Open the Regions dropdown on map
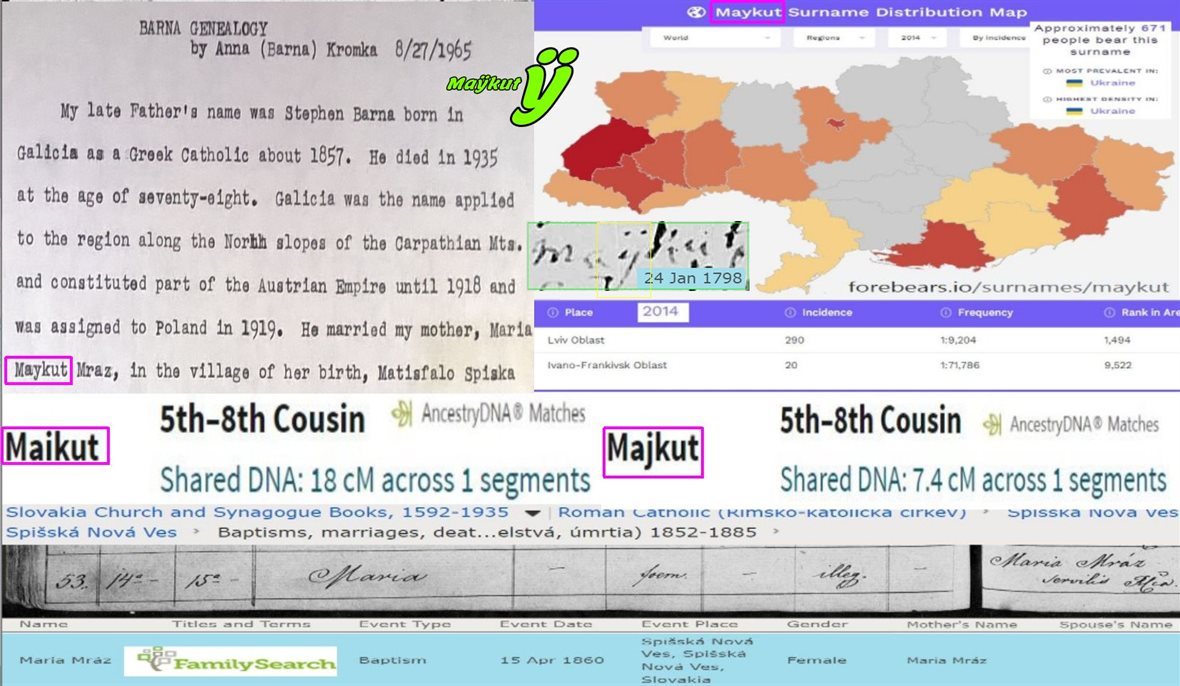 832,38
